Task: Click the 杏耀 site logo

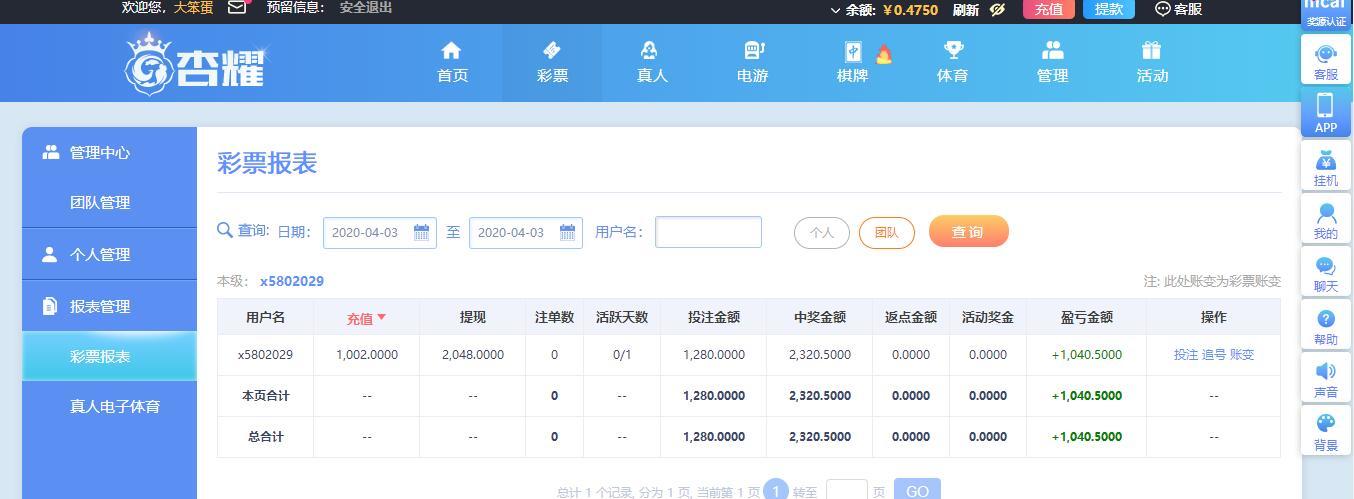Action: [x=195, y=65]
